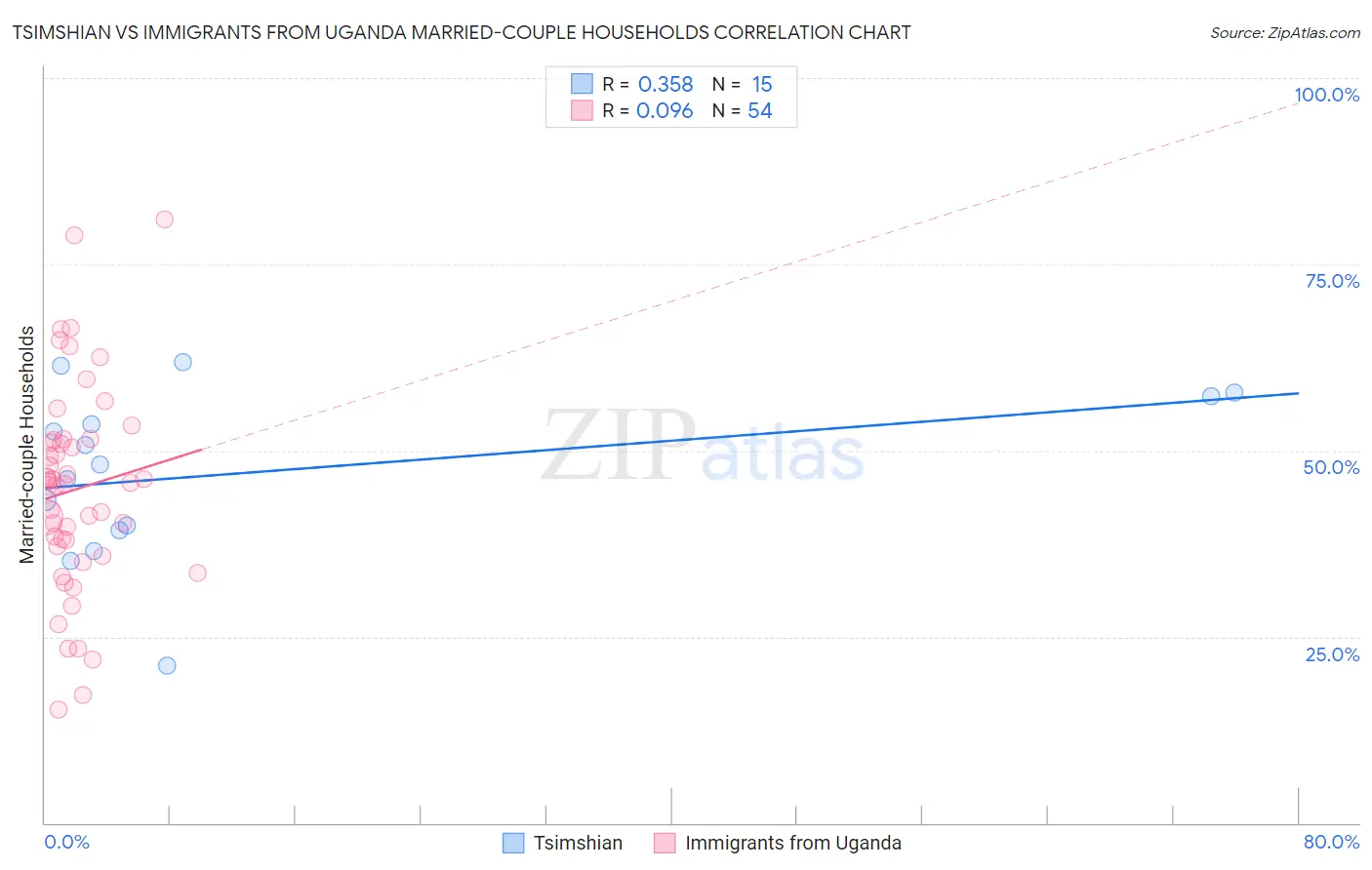Image resolution: width=1372 pixels, height=870 pixels.
Task: Click the rightmost blue data point
Action: click(1234, 392)
